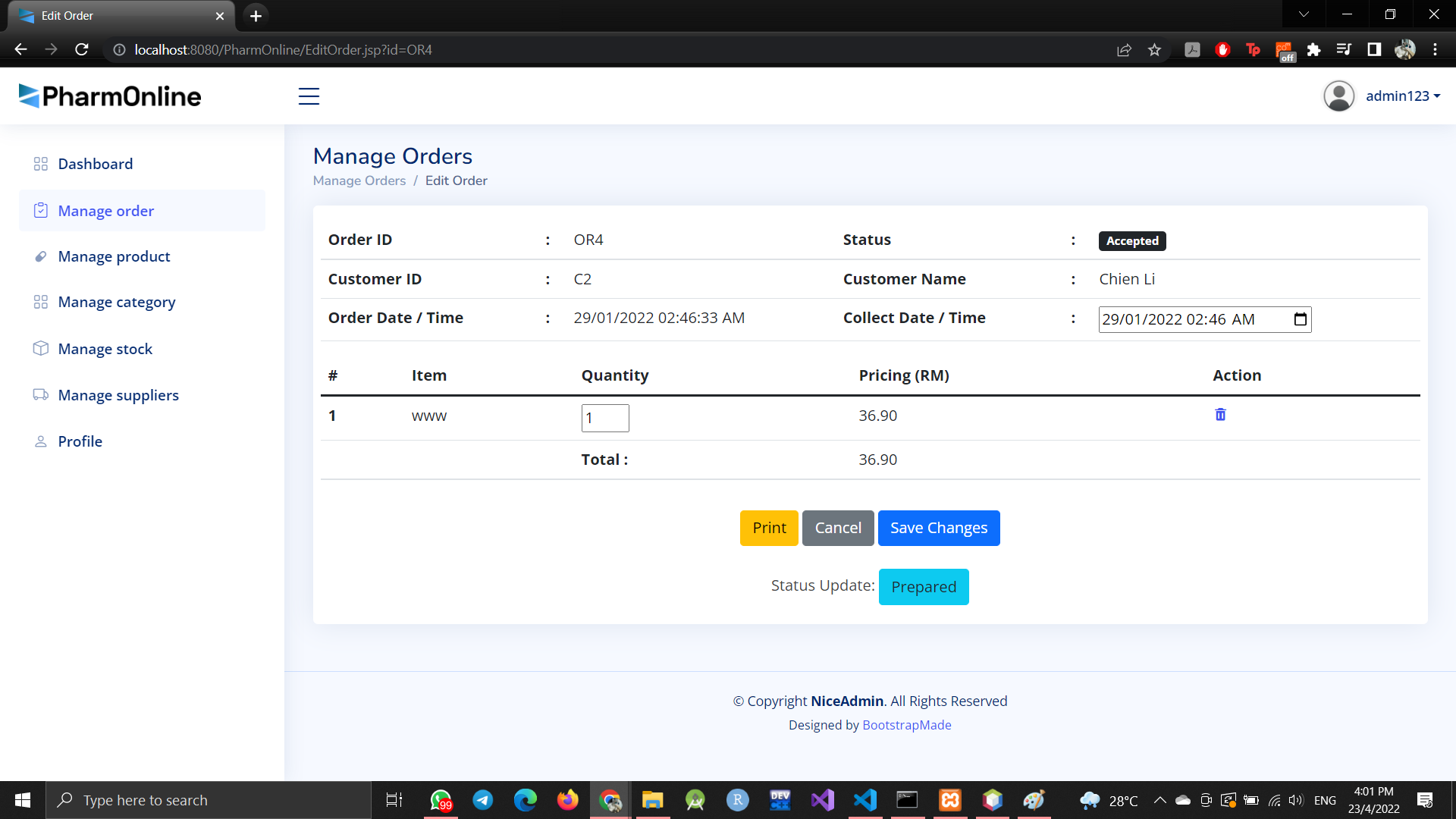Open the Chrome three-dot menu

(1435, 50)
